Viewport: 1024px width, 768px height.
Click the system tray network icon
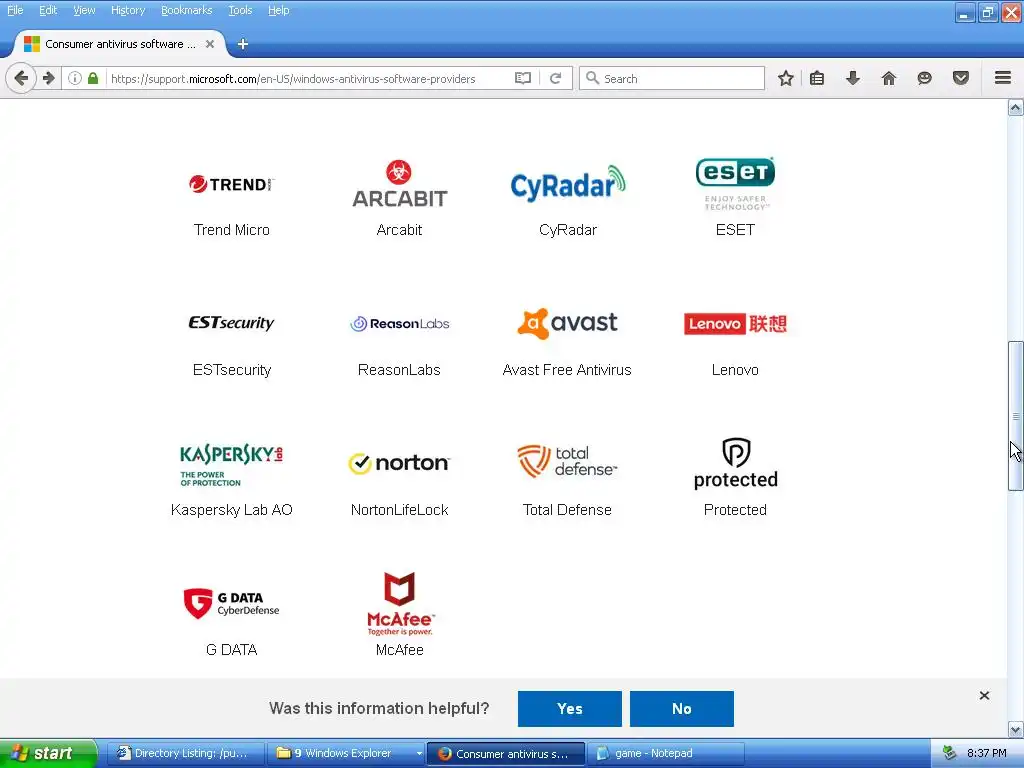[949, 754]
